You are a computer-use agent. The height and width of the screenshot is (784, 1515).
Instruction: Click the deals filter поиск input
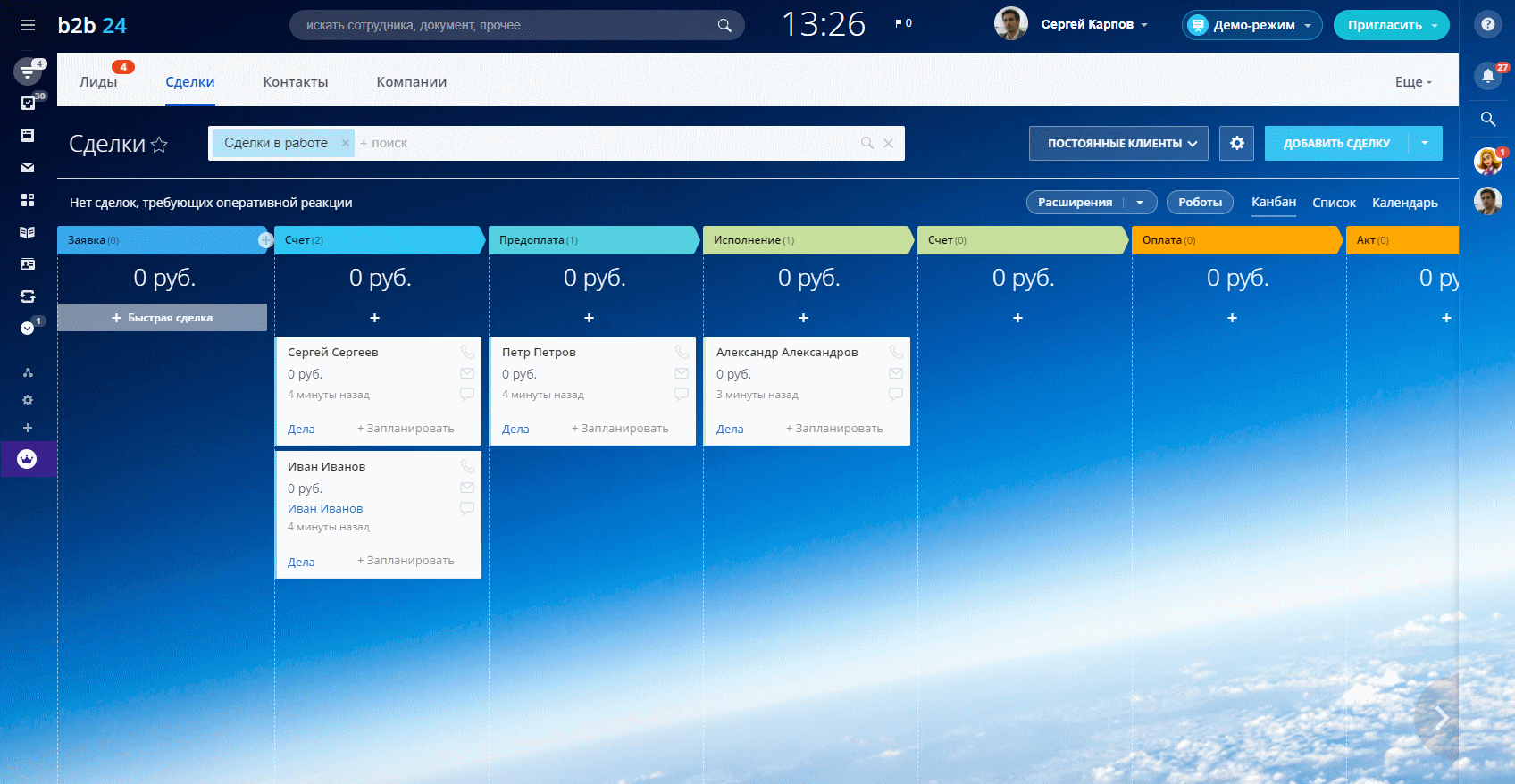(x=607, y=143)
